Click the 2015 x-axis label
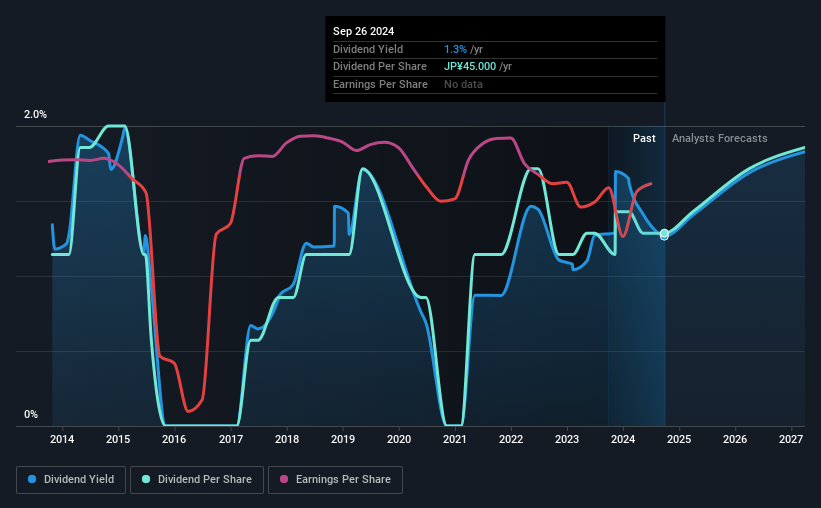The height and width of the screenshot is (508, 821). coord(118,439)
